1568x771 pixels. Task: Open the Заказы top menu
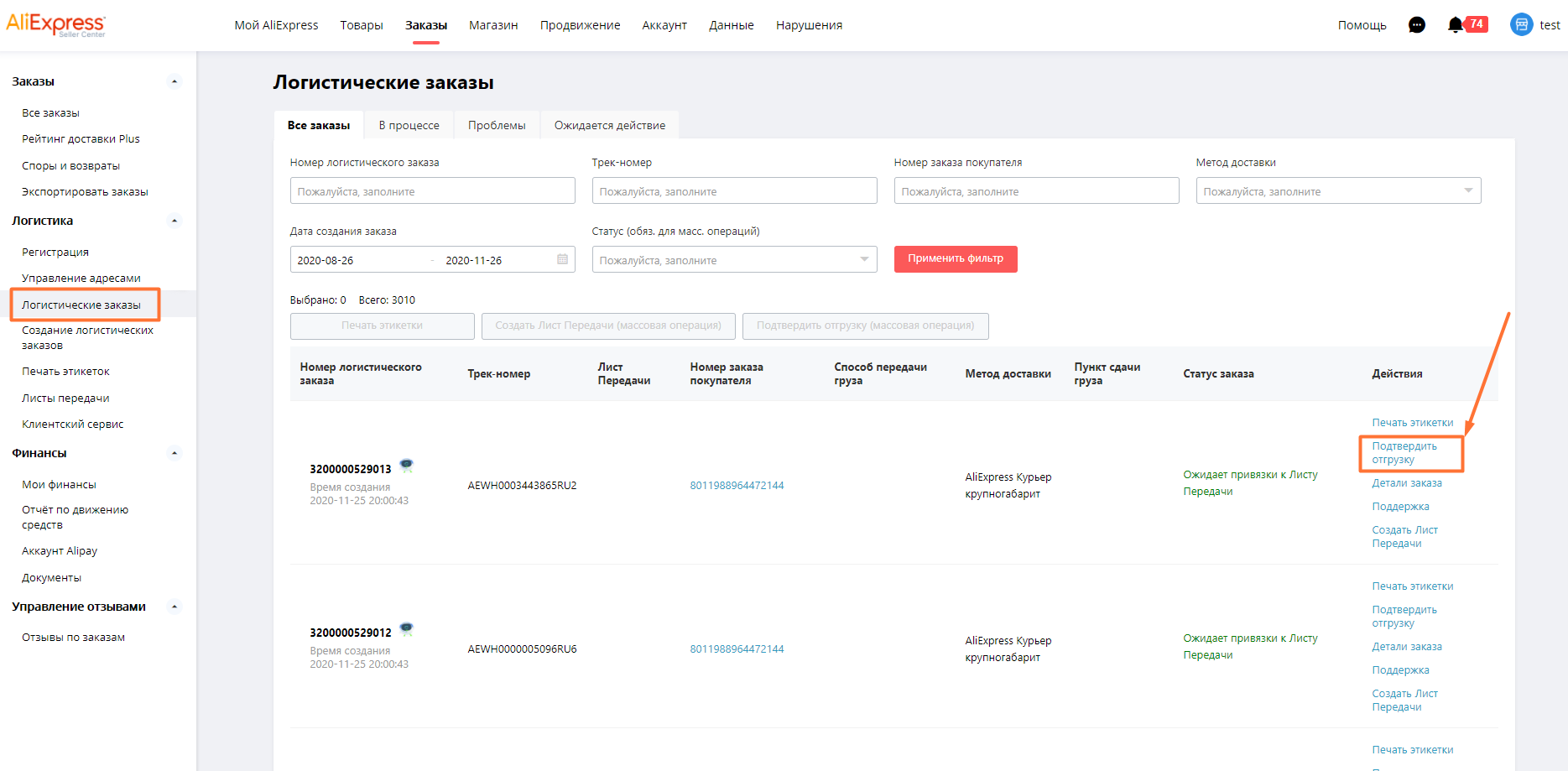click(x=426, y=25)
